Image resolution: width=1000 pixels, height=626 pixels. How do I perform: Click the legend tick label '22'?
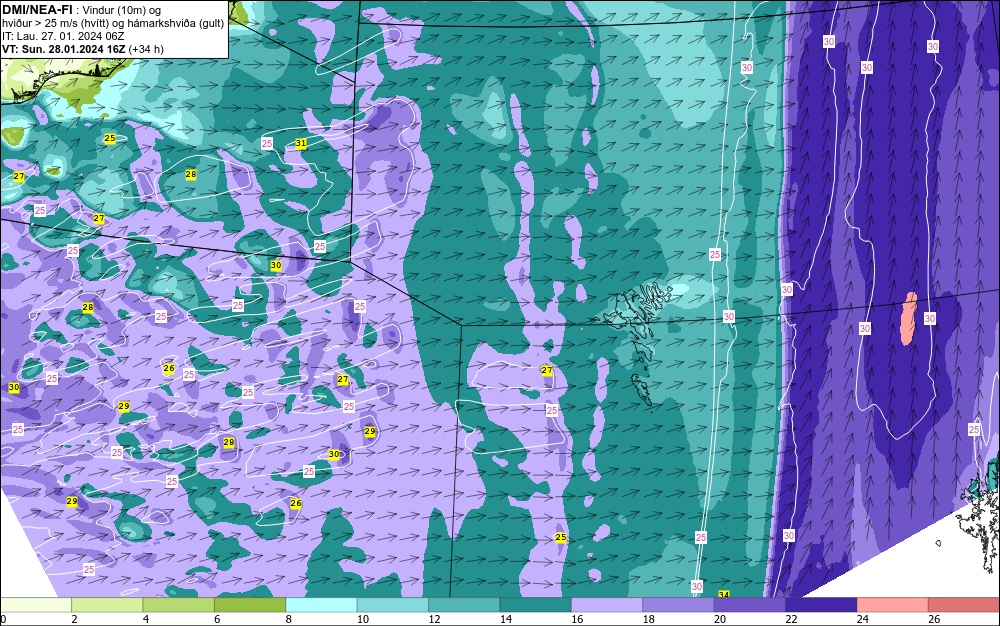(791, 619)
